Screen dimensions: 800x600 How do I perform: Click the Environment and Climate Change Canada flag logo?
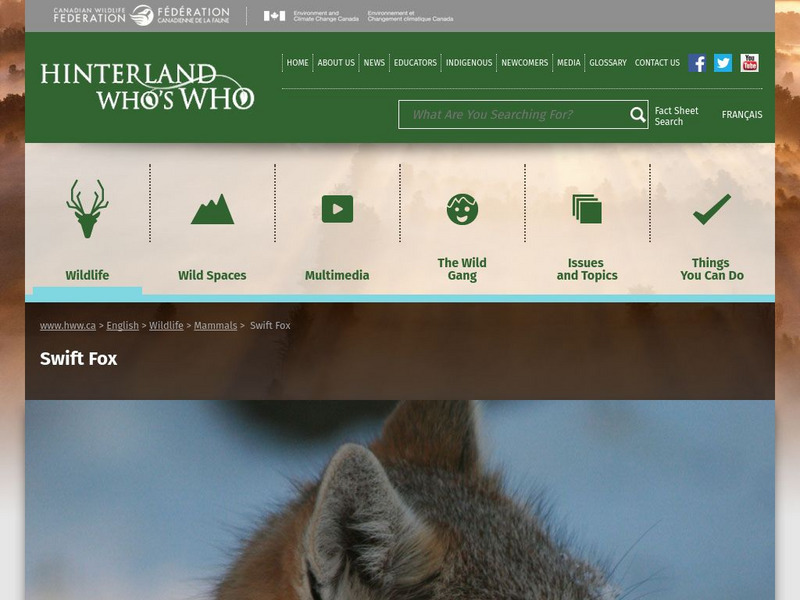pyautogui.click(x=272, y=16)
